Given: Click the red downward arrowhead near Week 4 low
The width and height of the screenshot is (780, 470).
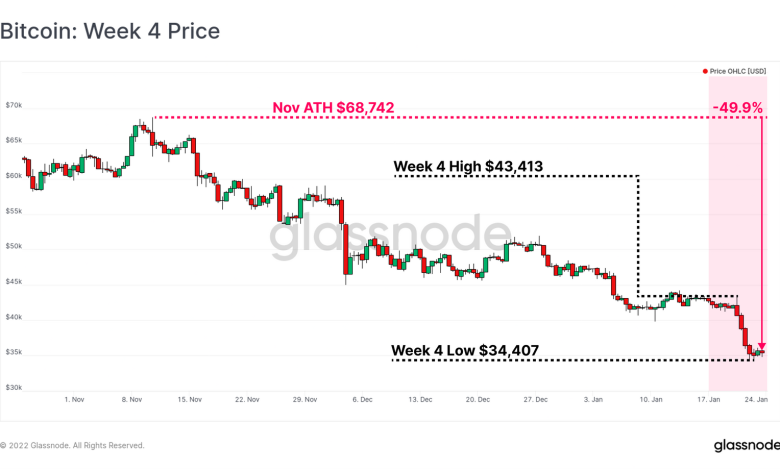Looking at the screenshot, I should click(x=762, y=345).
